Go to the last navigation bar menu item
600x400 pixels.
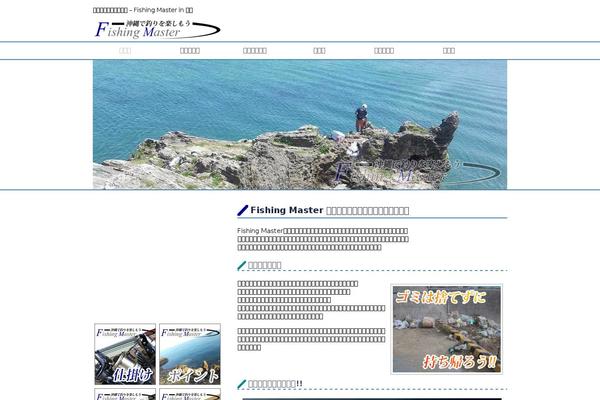coord(449,50)
